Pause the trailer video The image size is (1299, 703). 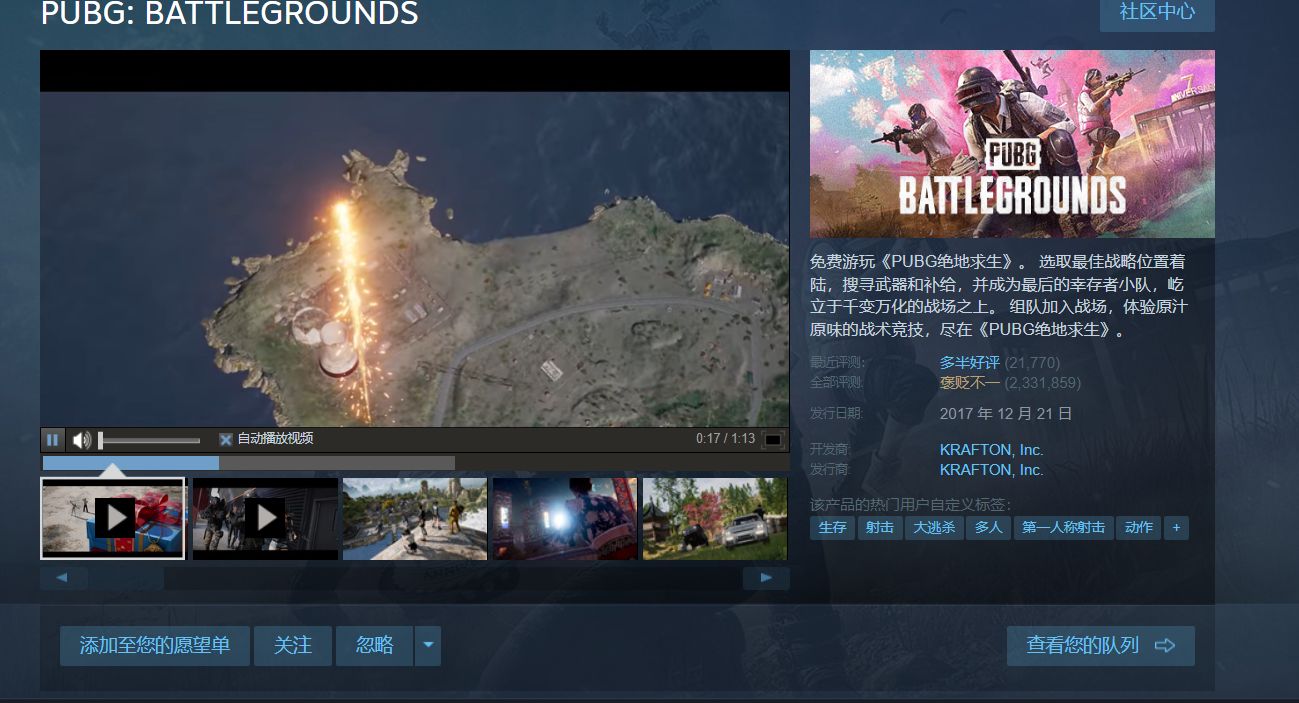(52, 439)
